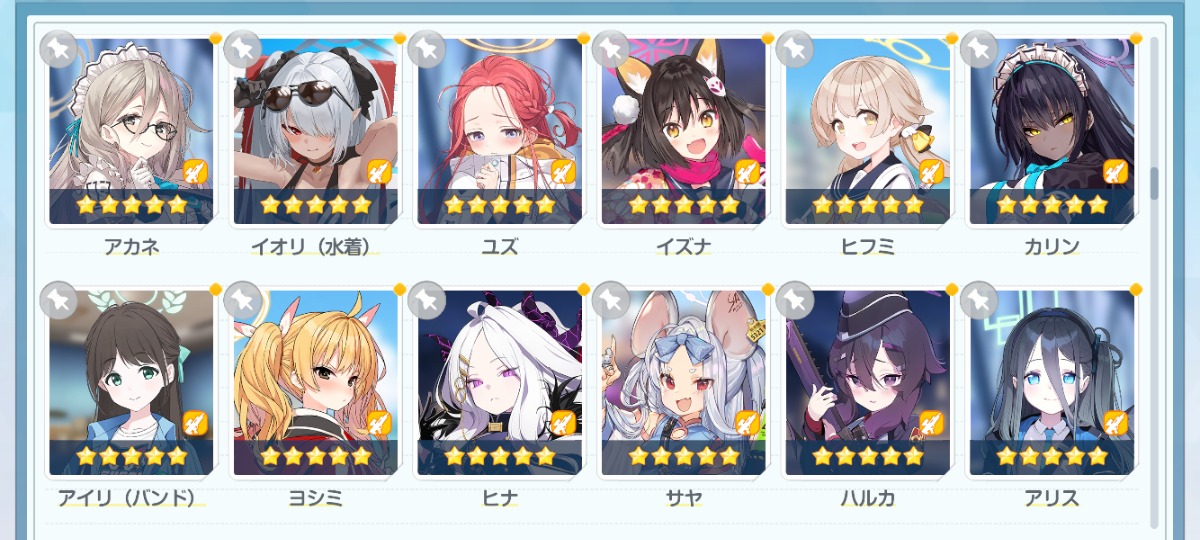
Task: Click the pin icon on カリン card
Action: point(978,48)
